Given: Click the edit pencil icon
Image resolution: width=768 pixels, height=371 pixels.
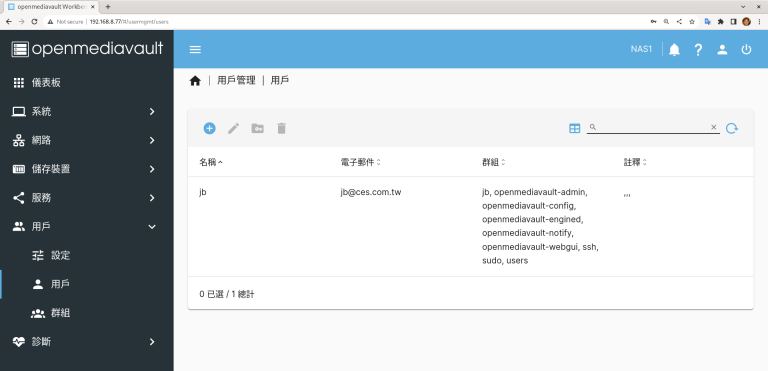Looking at the screenshot, I should (234, 128).
